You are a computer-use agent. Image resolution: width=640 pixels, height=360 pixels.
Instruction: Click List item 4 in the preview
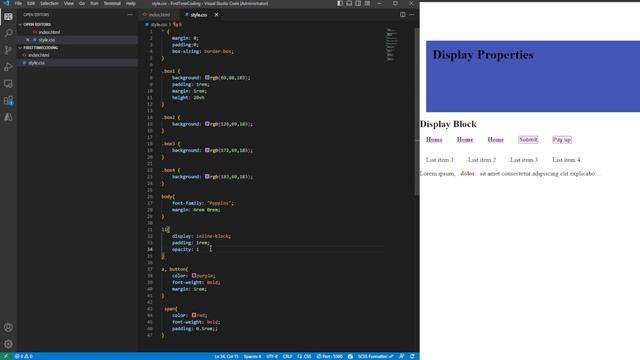point(567,160)
